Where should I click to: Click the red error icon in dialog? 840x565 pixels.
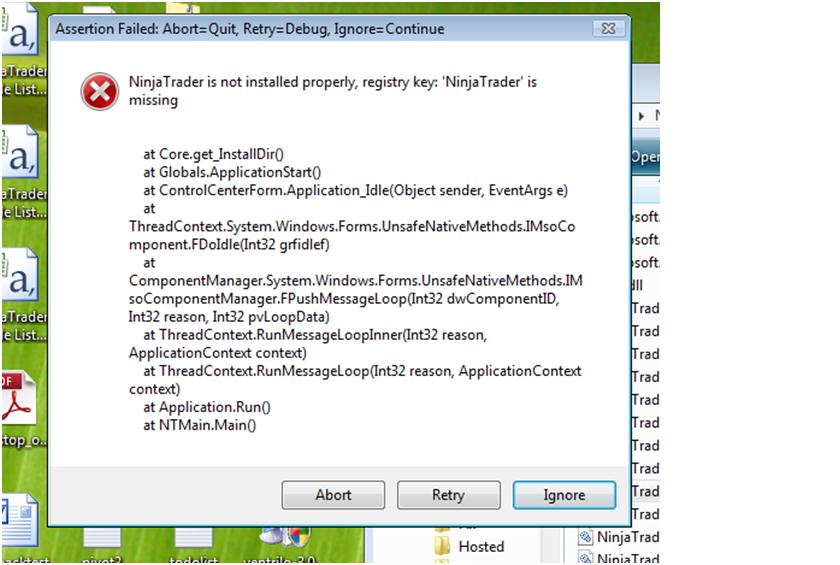(100, 92)
